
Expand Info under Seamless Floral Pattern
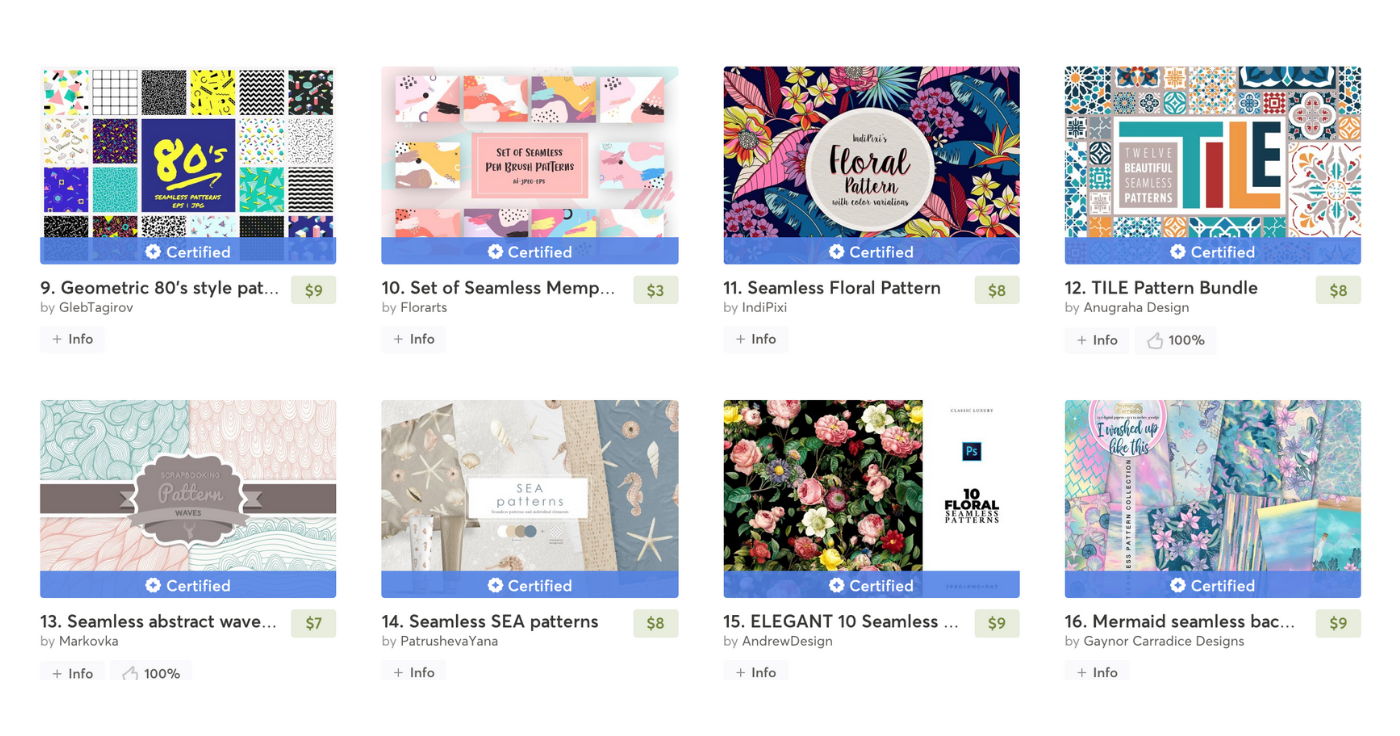(x=755, y=339)
